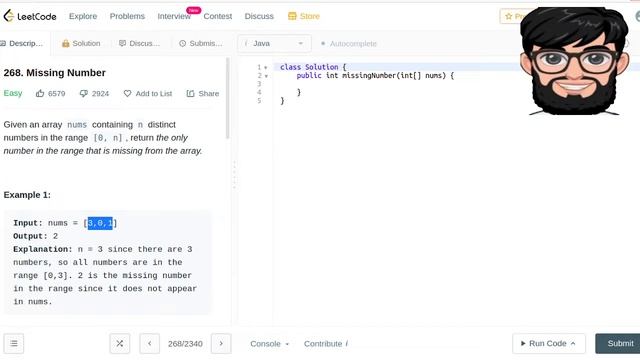
Task: Go to the next problem arrow
Action: (221, 344)
